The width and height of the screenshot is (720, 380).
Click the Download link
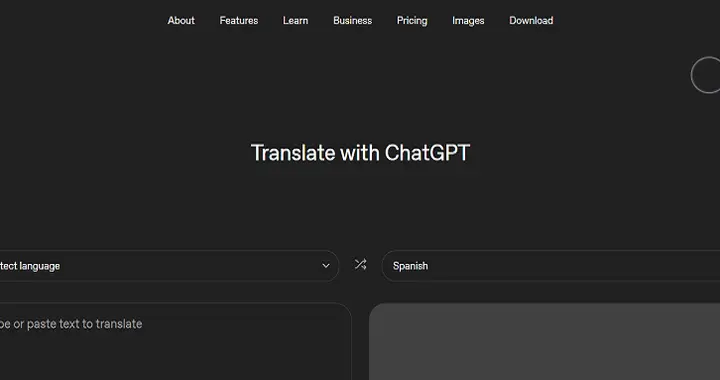point(531,21)
